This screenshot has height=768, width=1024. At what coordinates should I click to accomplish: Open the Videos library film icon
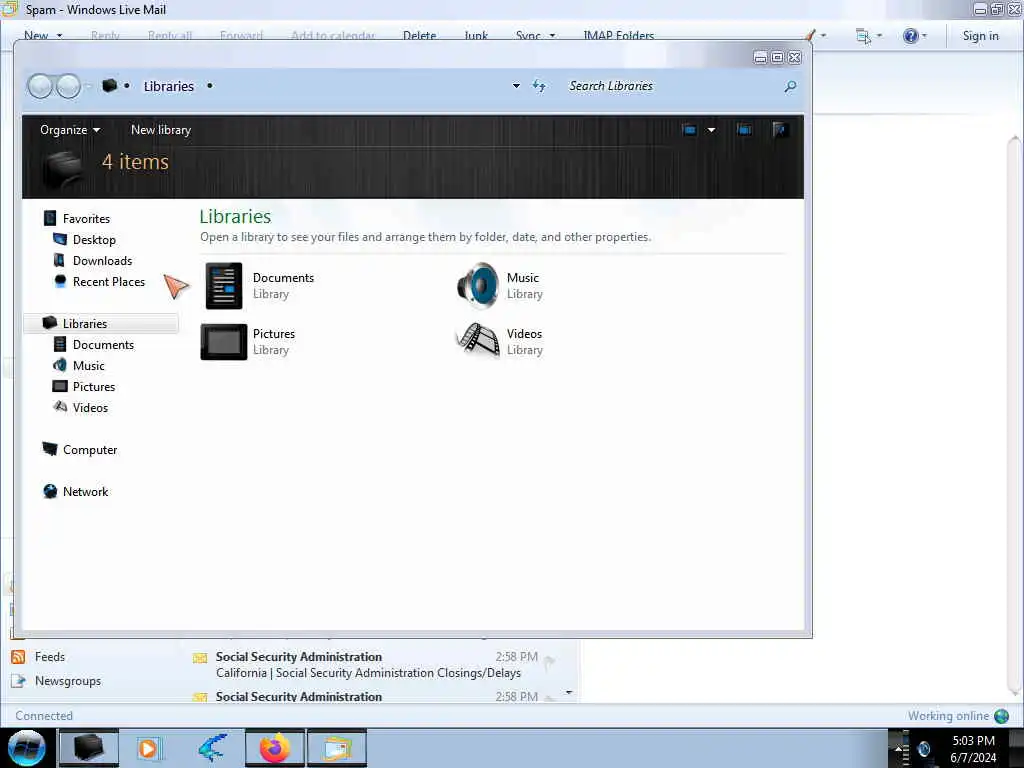(x=478, y=340)
